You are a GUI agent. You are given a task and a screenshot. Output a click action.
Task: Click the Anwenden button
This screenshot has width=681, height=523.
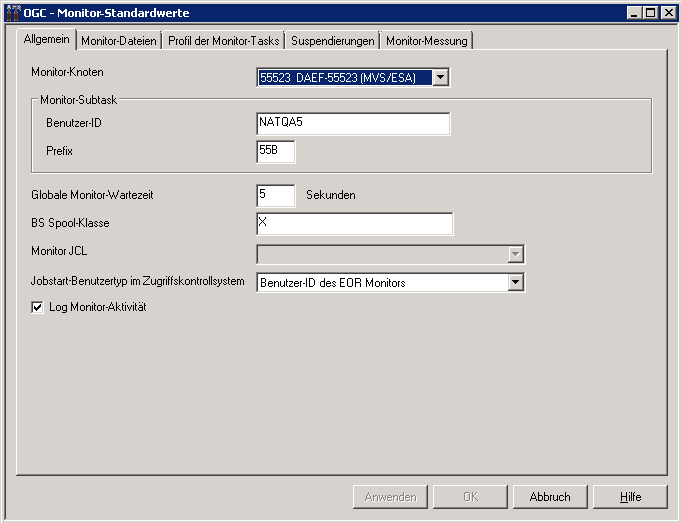click(x=390, y=497)
